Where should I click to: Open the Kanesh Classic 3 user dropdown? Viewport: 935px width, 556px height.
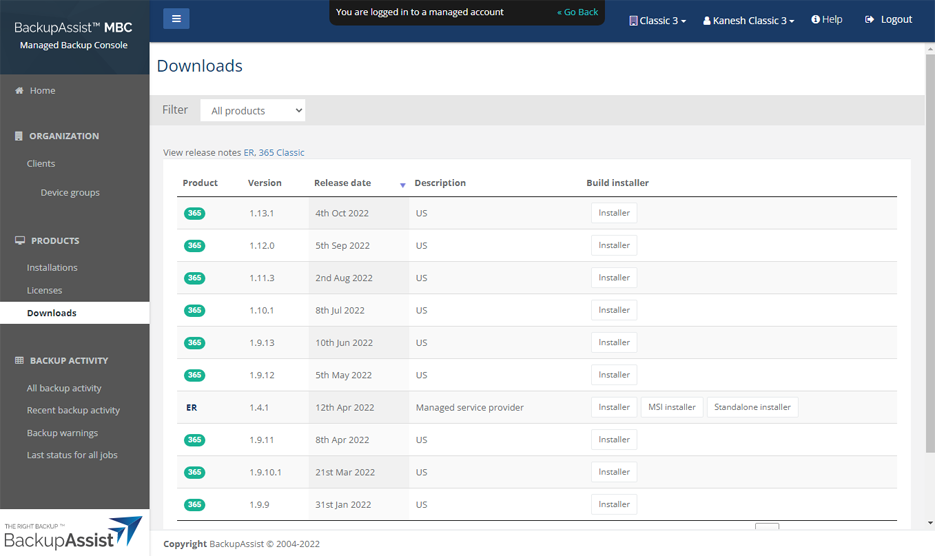[x=748, y=20]
